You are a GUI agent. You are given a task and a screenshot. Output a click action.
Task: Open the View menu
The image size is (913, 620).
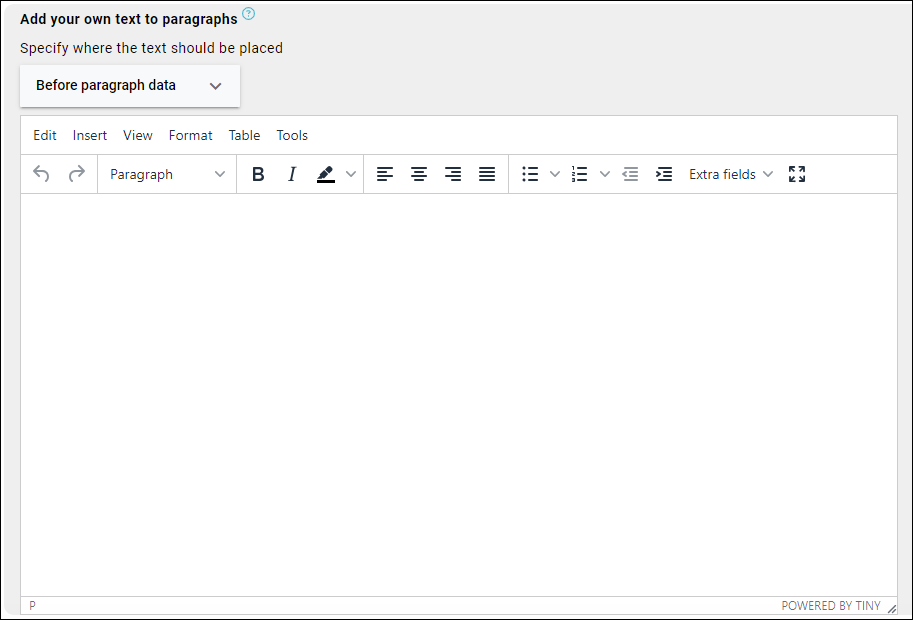[137, 135]
